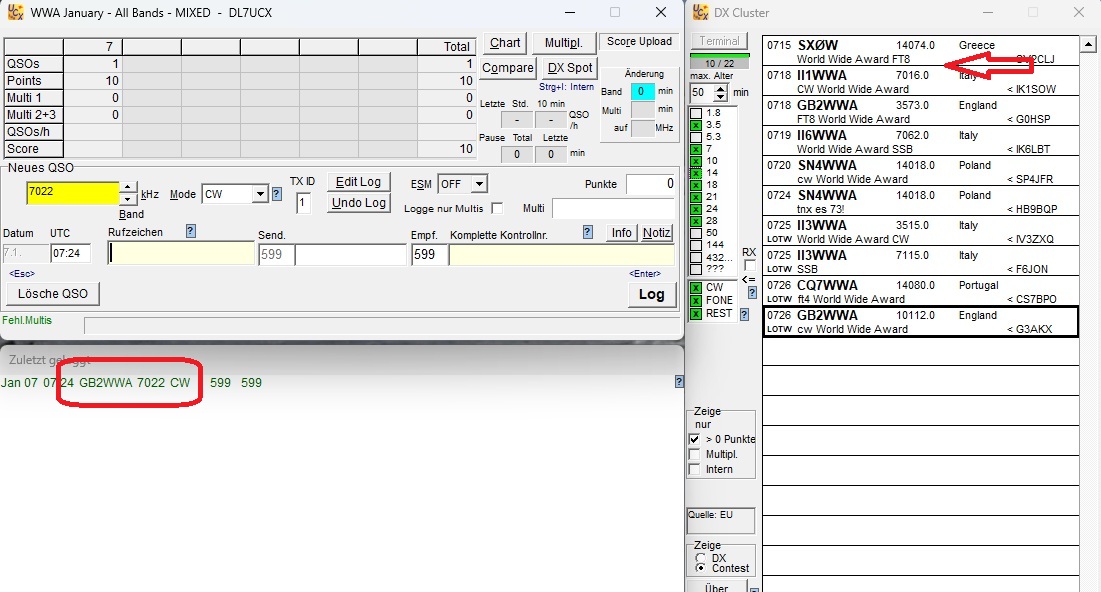The image size is (1101, 592).
Task: Click the help icon beside the REST filter
Action: point(743,314)
